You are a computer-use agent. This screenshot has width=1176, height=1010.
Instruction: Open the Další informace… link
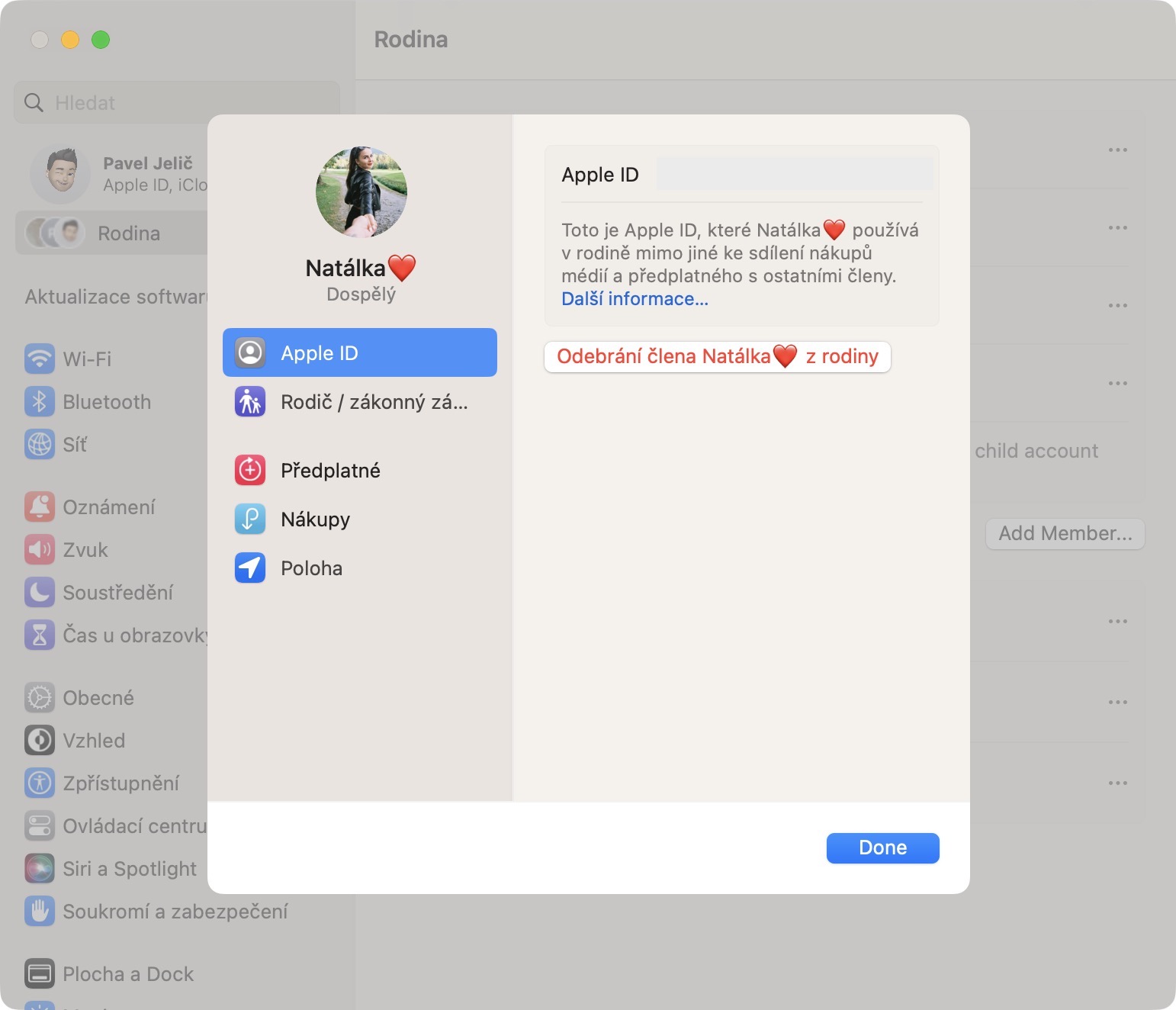point(635,299)
